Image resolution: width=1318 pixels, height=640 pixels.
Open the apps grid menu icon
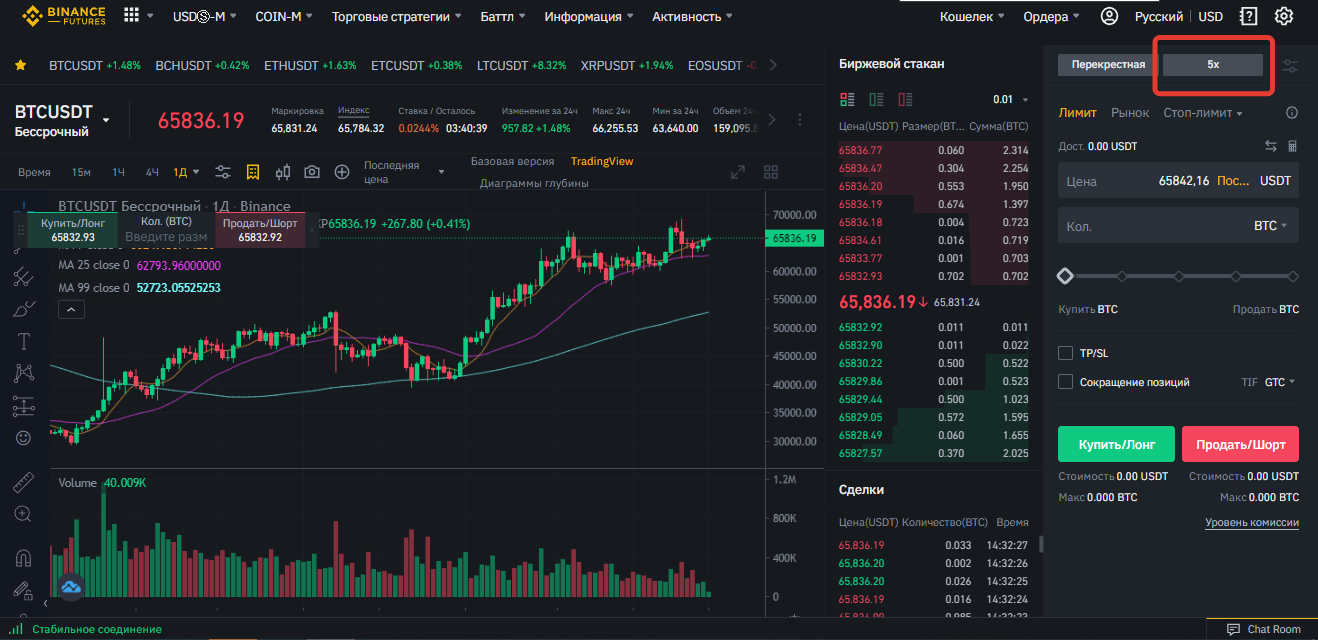[131, 16]
